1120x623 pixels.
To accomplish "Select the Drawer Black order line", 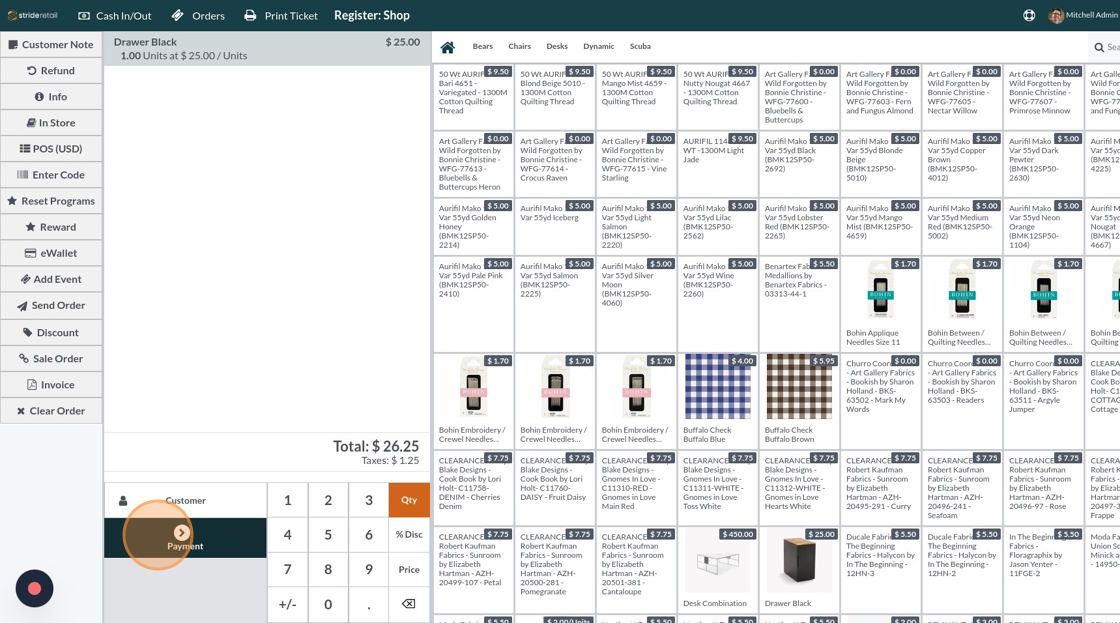I will click(267, 49).
